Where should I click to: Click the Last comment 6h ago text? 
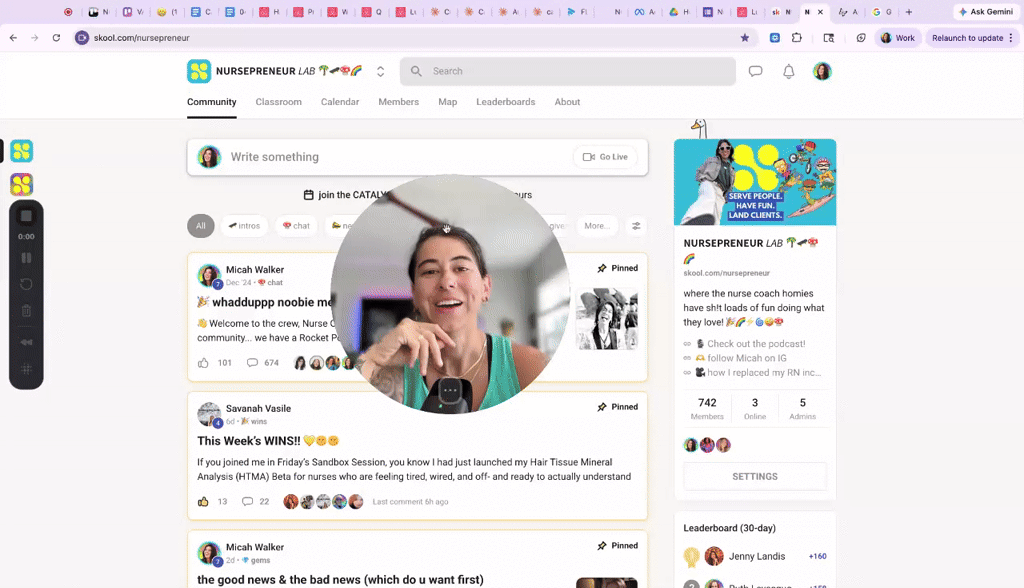click(410, 502)
